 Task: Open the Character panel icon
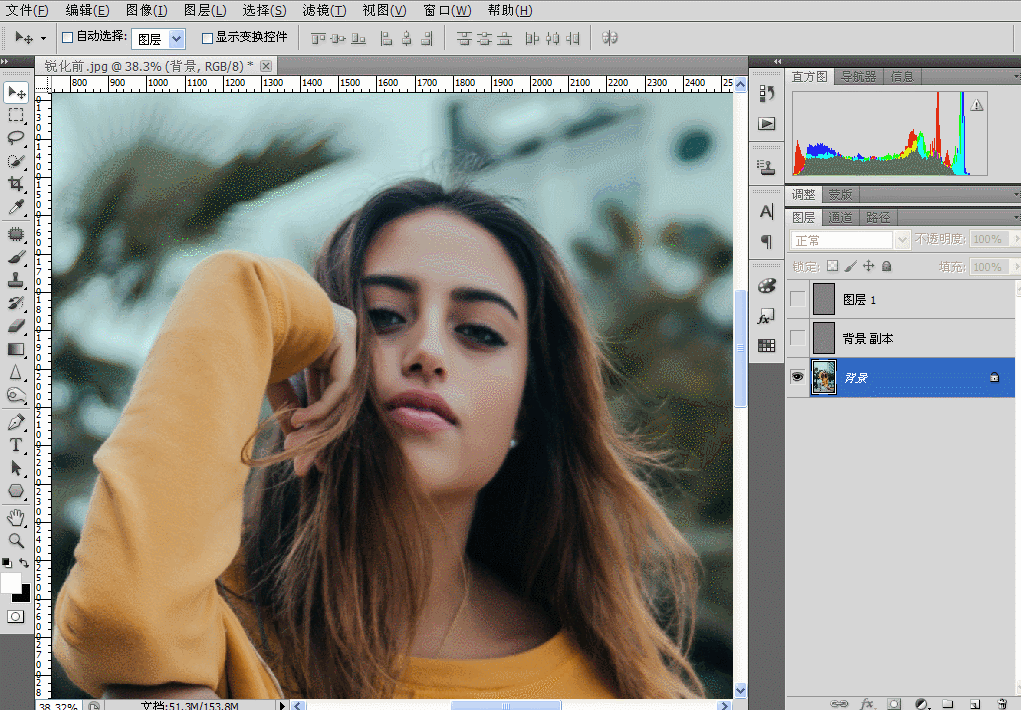pos(766,212)
